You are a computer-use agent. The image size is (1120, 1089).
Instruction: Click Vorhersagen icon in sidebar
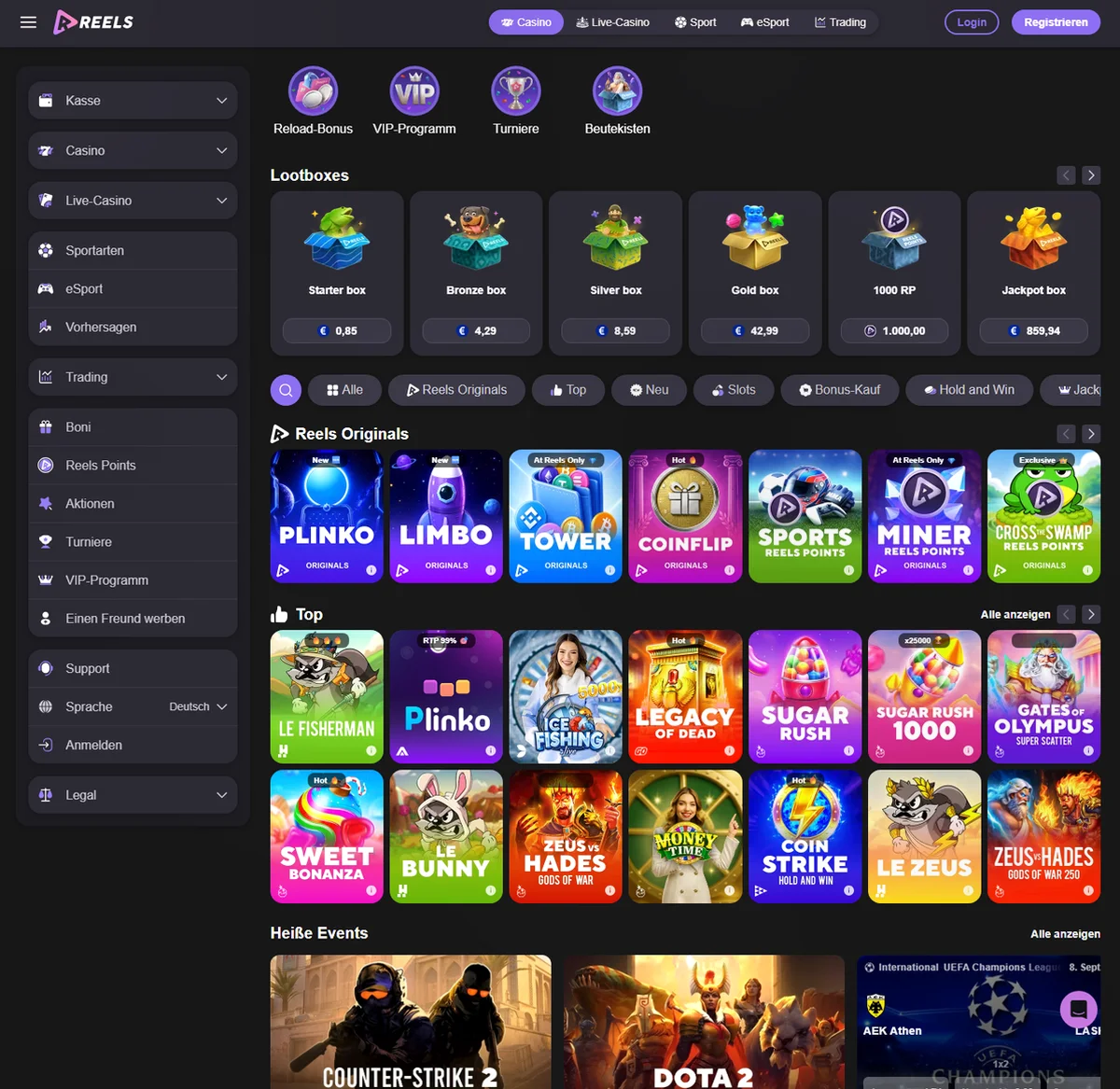pyautogui.click(x=46, y=327)
